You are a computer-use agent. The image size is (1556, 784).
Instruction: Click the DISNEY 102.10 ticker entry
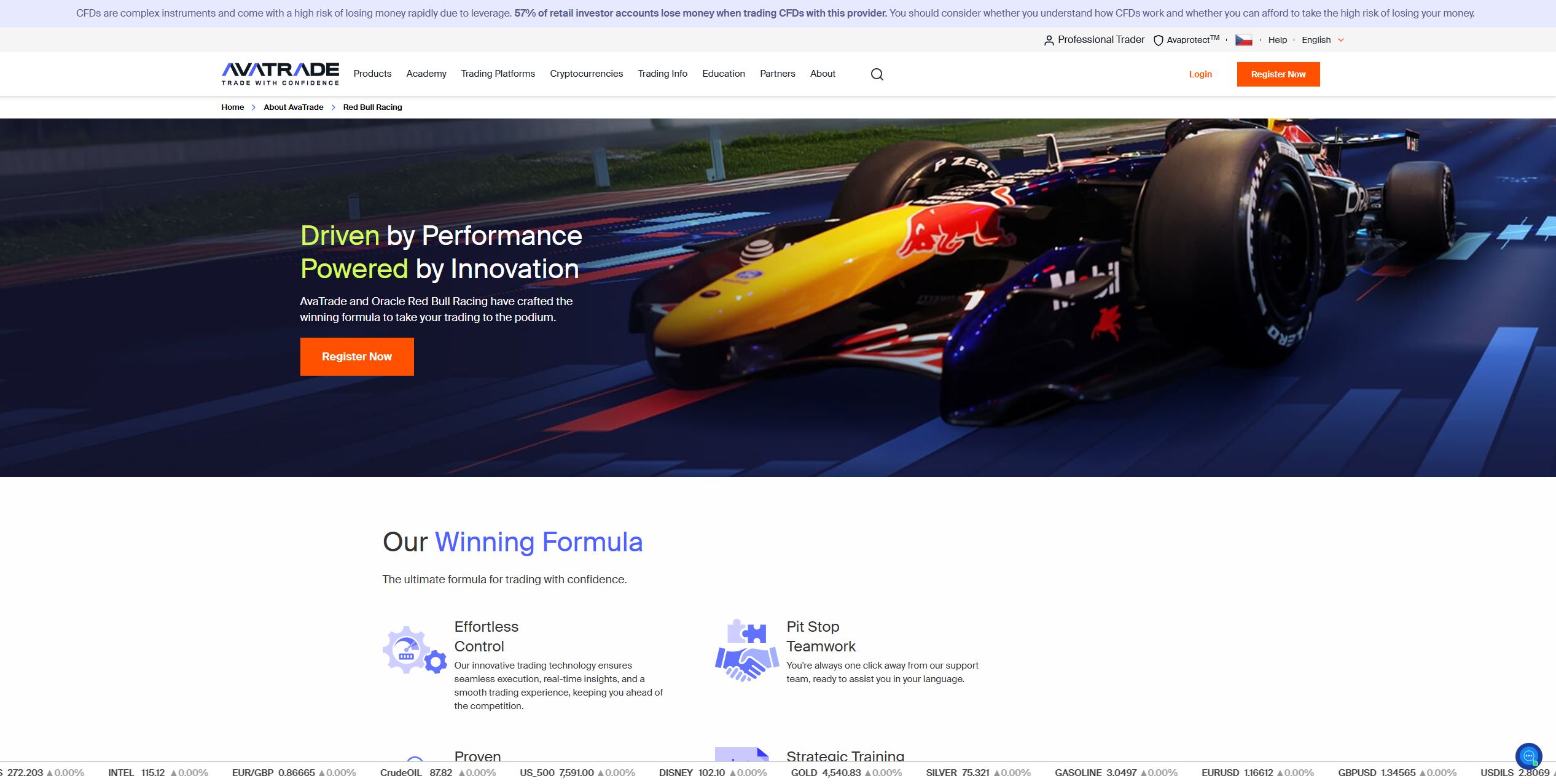pyautogui.click(x=713, y=772)
